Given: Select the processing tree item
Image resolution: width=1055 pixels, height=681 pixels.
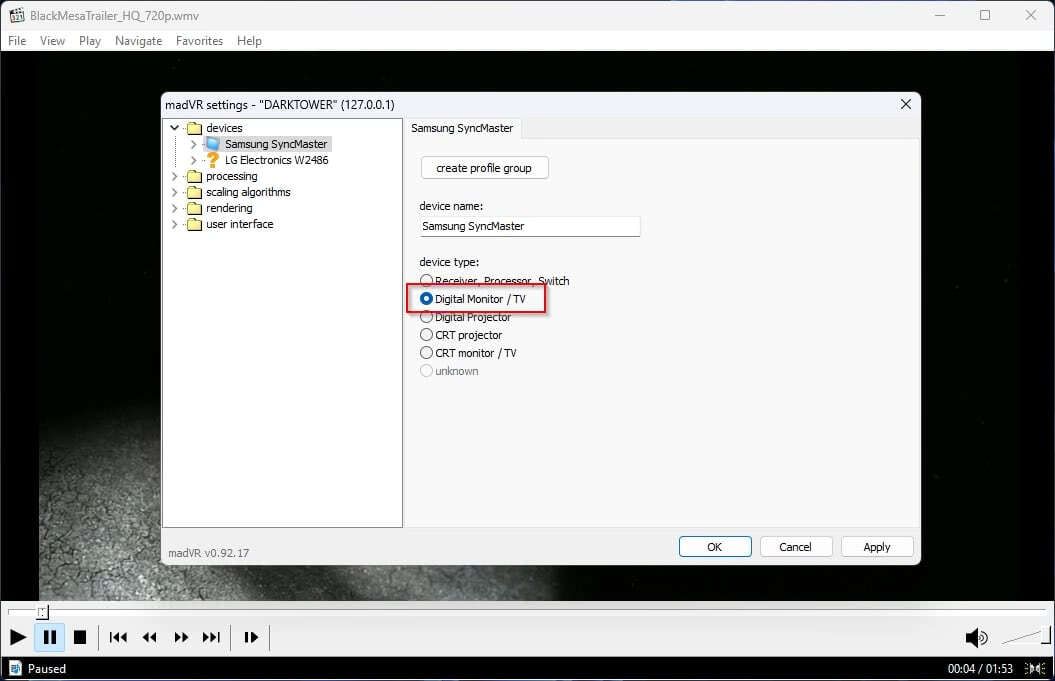Looking at the screenshot, I should [231, 176].
